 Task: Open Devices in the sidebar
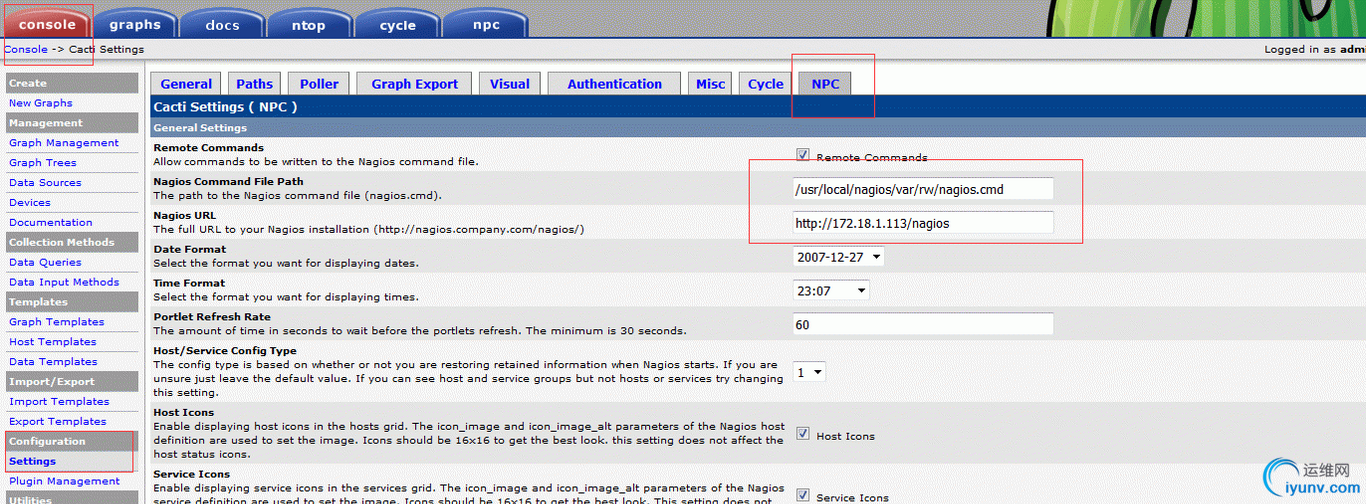[x=29, y=203]
